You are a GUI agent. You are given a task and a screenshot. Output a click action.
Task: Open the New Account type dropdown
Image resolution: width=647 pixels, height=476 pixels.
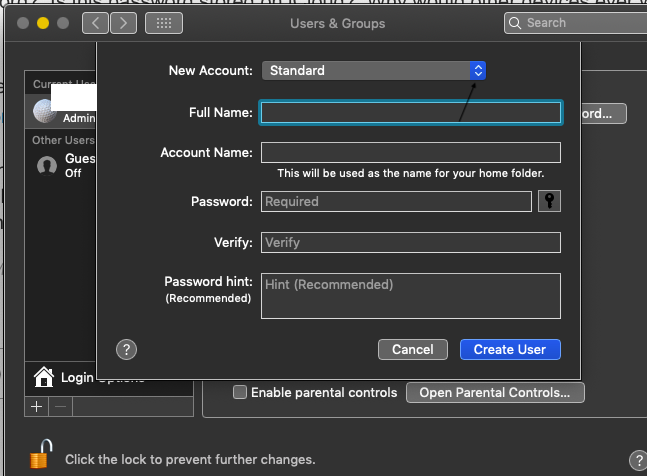pos(374,71)
